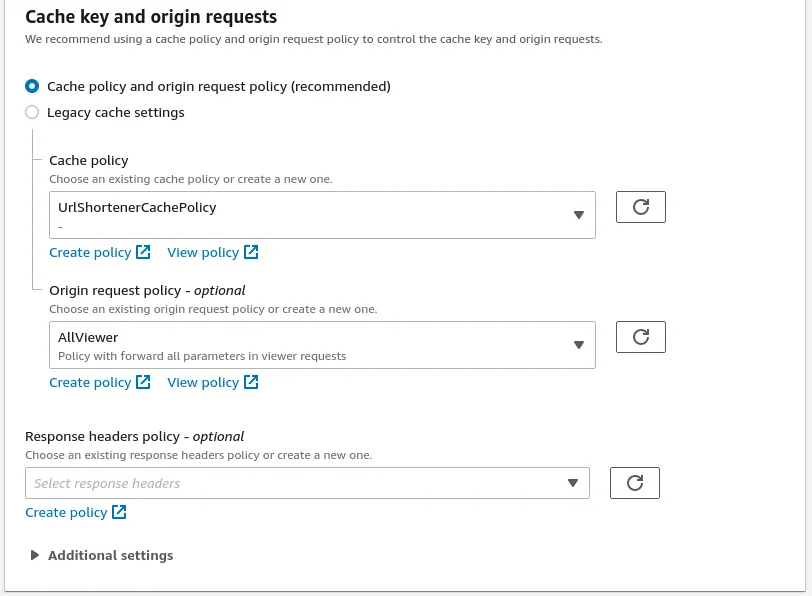
Task: Click external-link icon beside Origin request Create policy
Action: tap(143, 382)
